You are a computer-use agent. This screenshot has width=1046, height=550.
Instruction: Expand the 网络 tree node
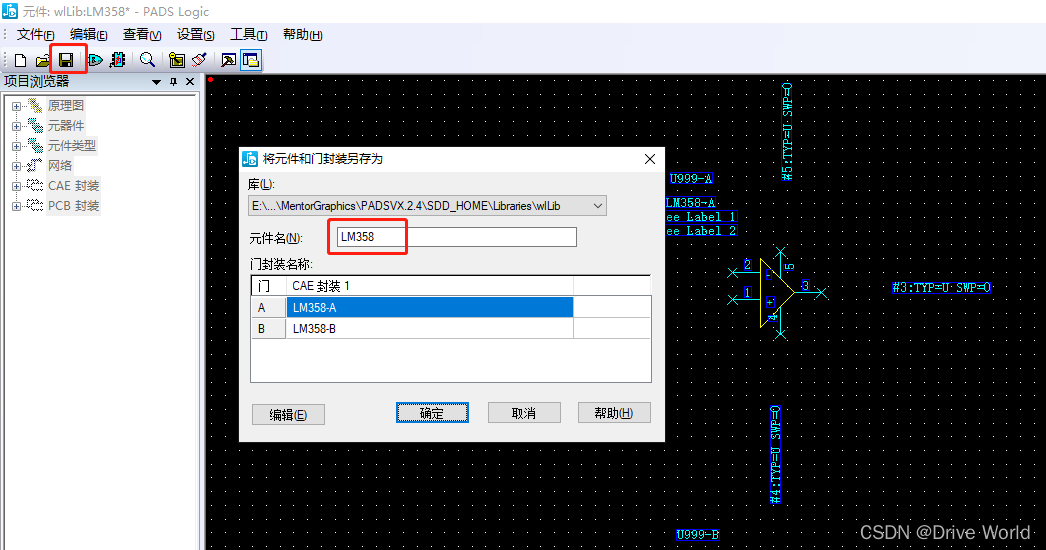coord(16,166)
